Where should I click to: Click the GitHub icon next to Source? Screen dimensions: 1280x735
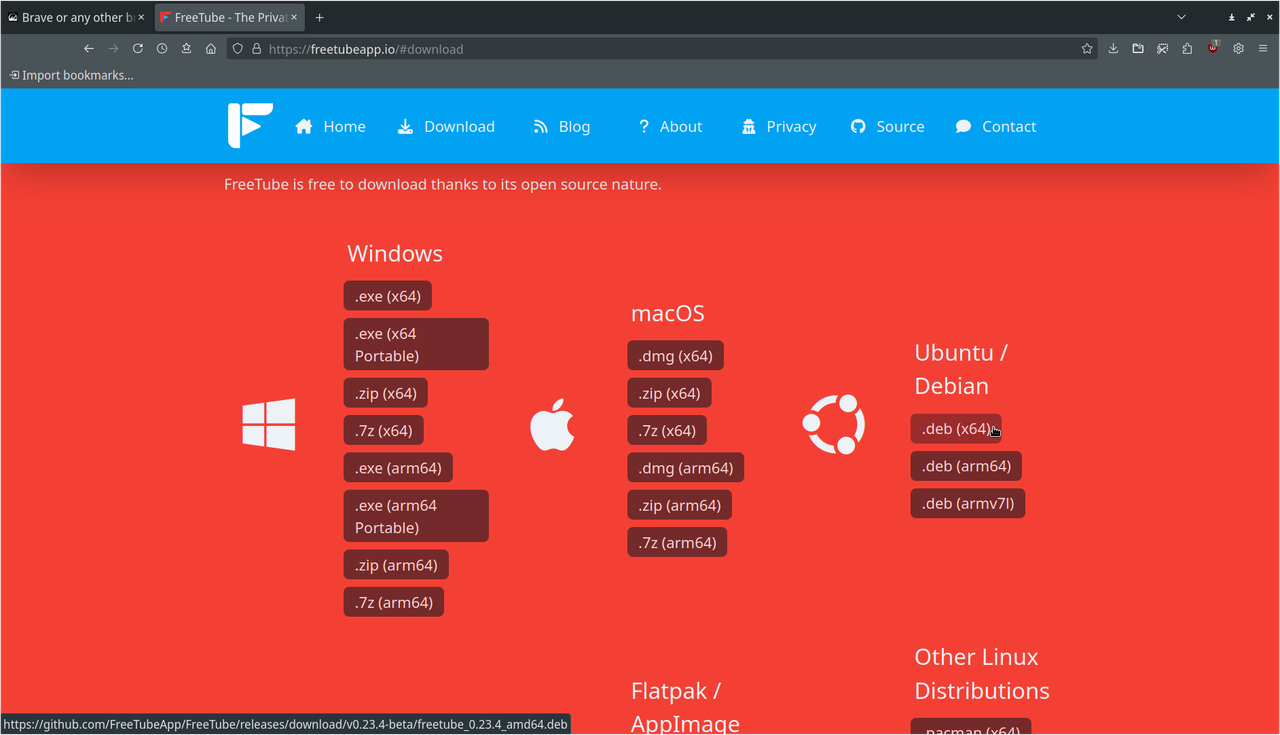[x=858, y=126]
